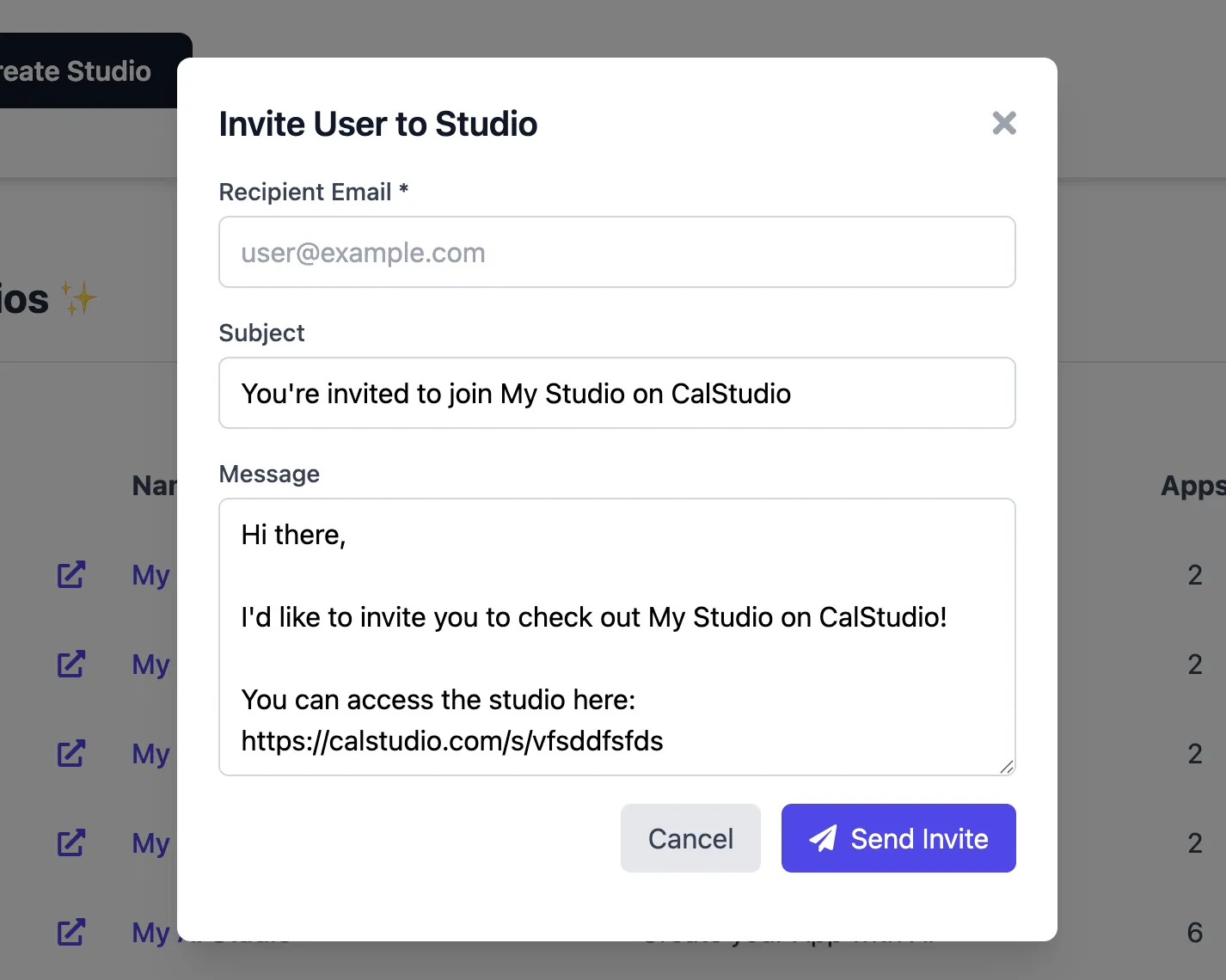Image resolution: width=1226 pixels, height=980 pixels.
Task: Open second studio row's external link icon
Action: [x=71, y=664]
